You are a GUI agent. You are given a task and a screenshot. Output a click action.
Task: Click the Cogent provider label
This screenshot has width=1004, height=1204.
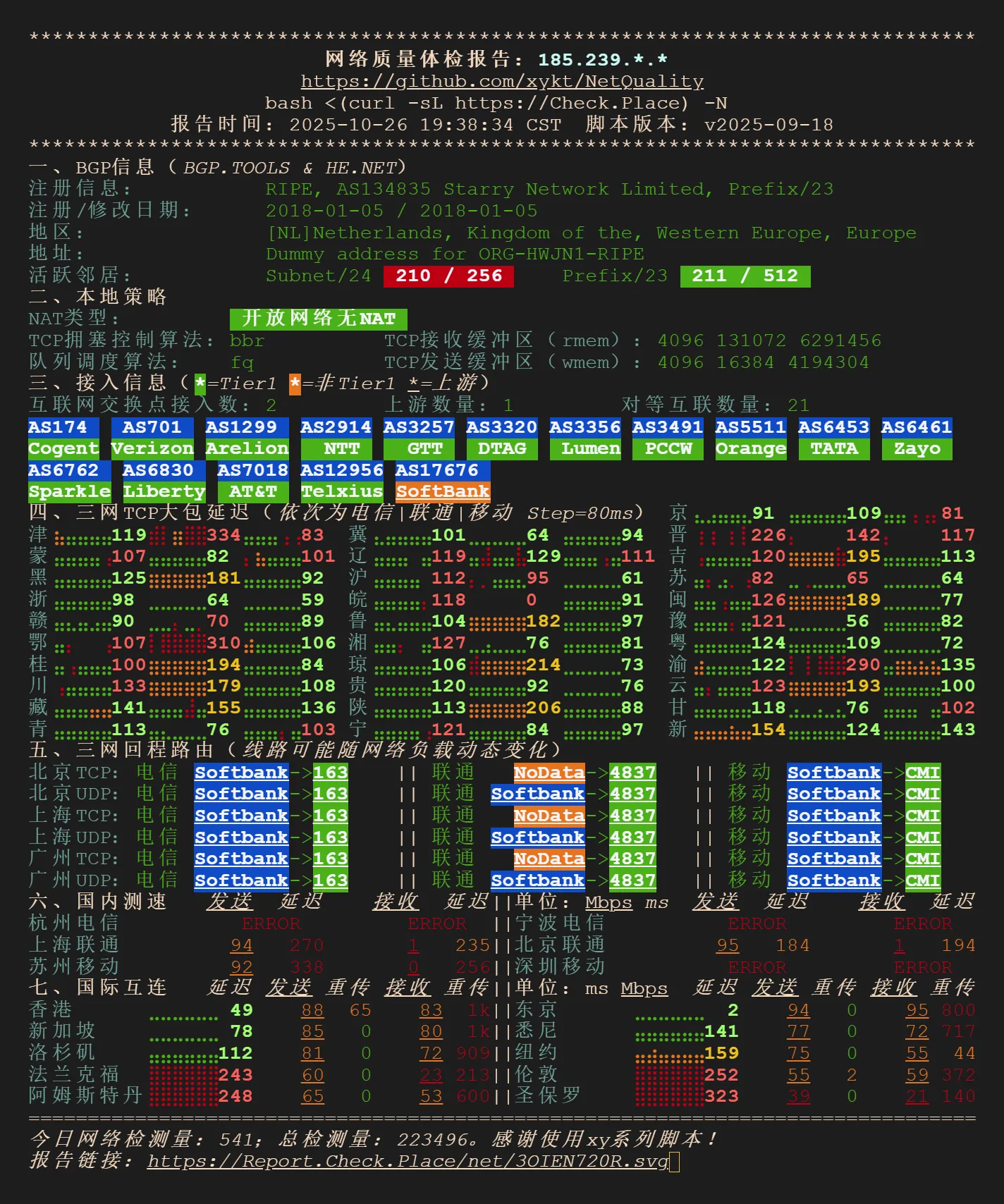[x=63, y=449]
